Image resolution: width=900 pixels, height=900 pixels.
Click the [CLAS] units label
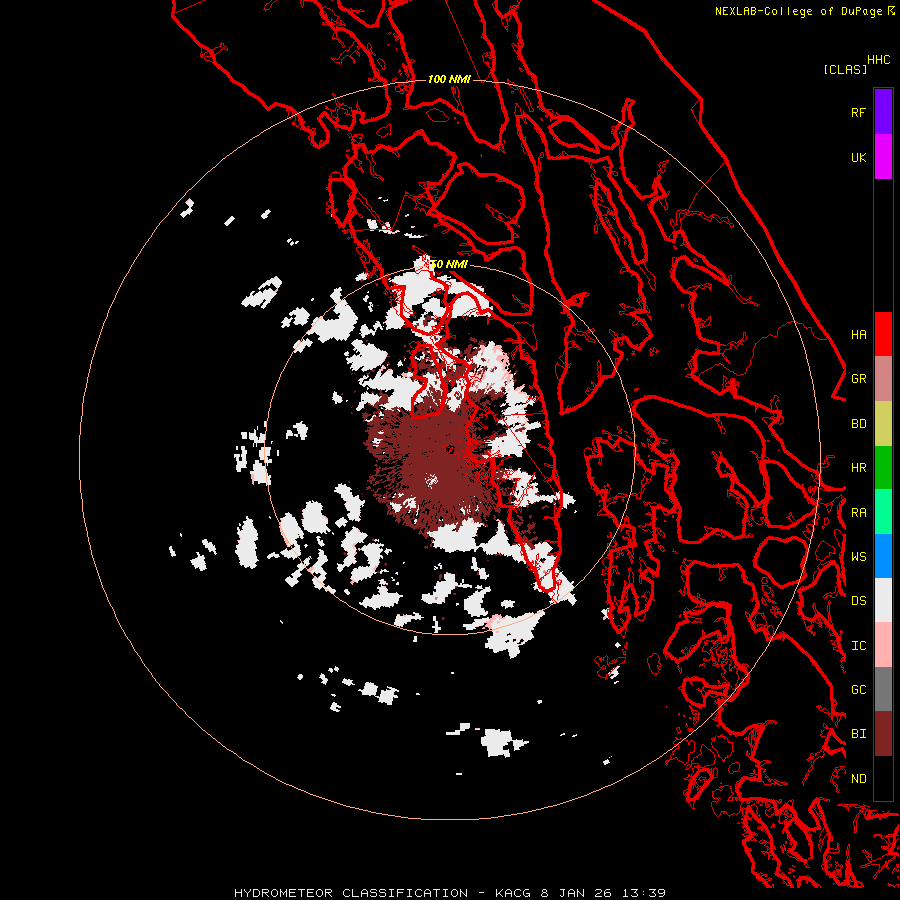845,69
